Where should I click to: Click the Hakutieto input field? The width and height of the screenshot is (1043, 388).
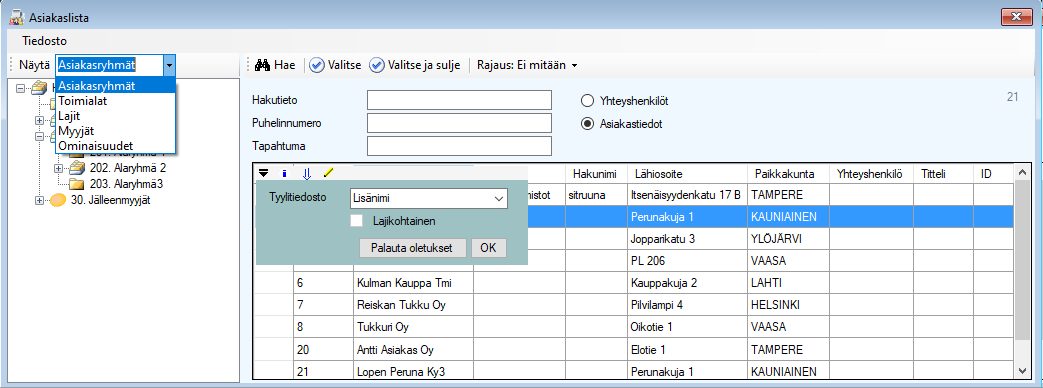[x=460, y=100]
